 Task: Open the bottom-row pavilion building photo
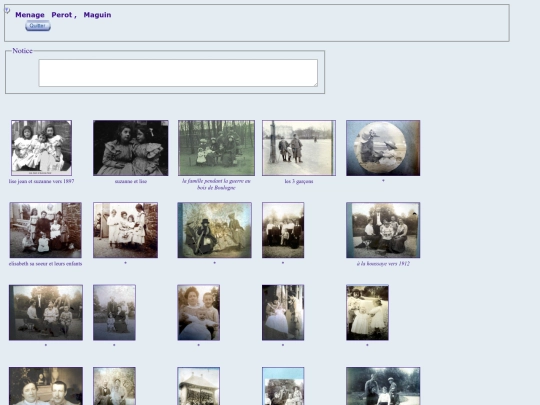click(x=198, y=386)
